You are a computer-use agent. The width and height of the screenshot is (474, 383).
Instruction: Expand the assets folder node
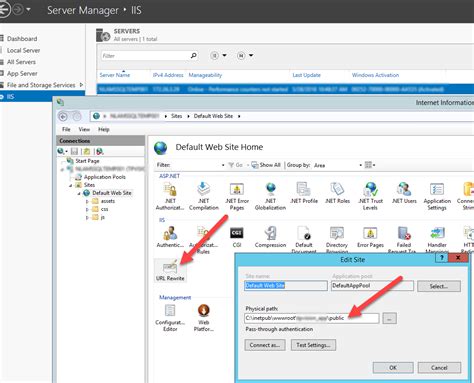[x=87, y=201]
